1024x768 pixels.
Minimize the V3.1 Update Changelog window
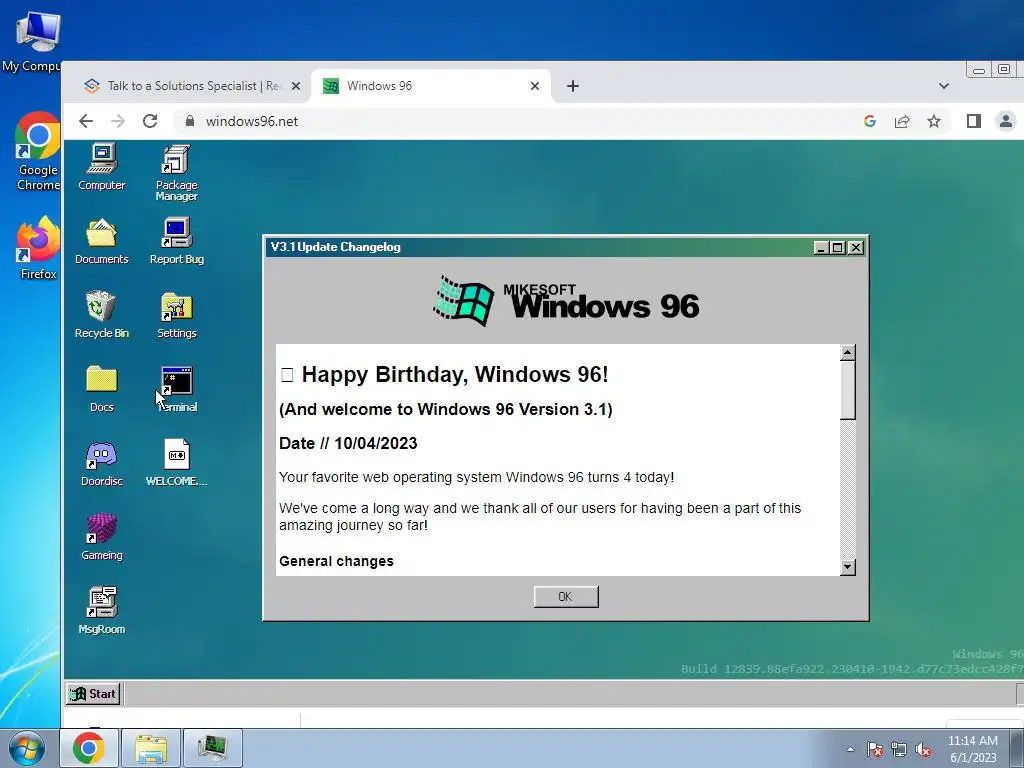click(822, 248)
